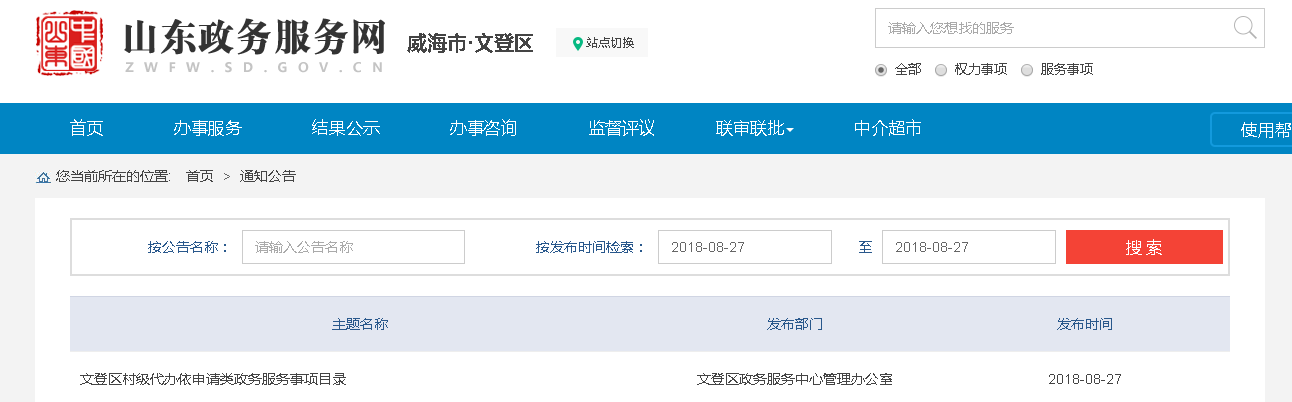Open 中介超市 in the navigation bar

coord(887,129)
